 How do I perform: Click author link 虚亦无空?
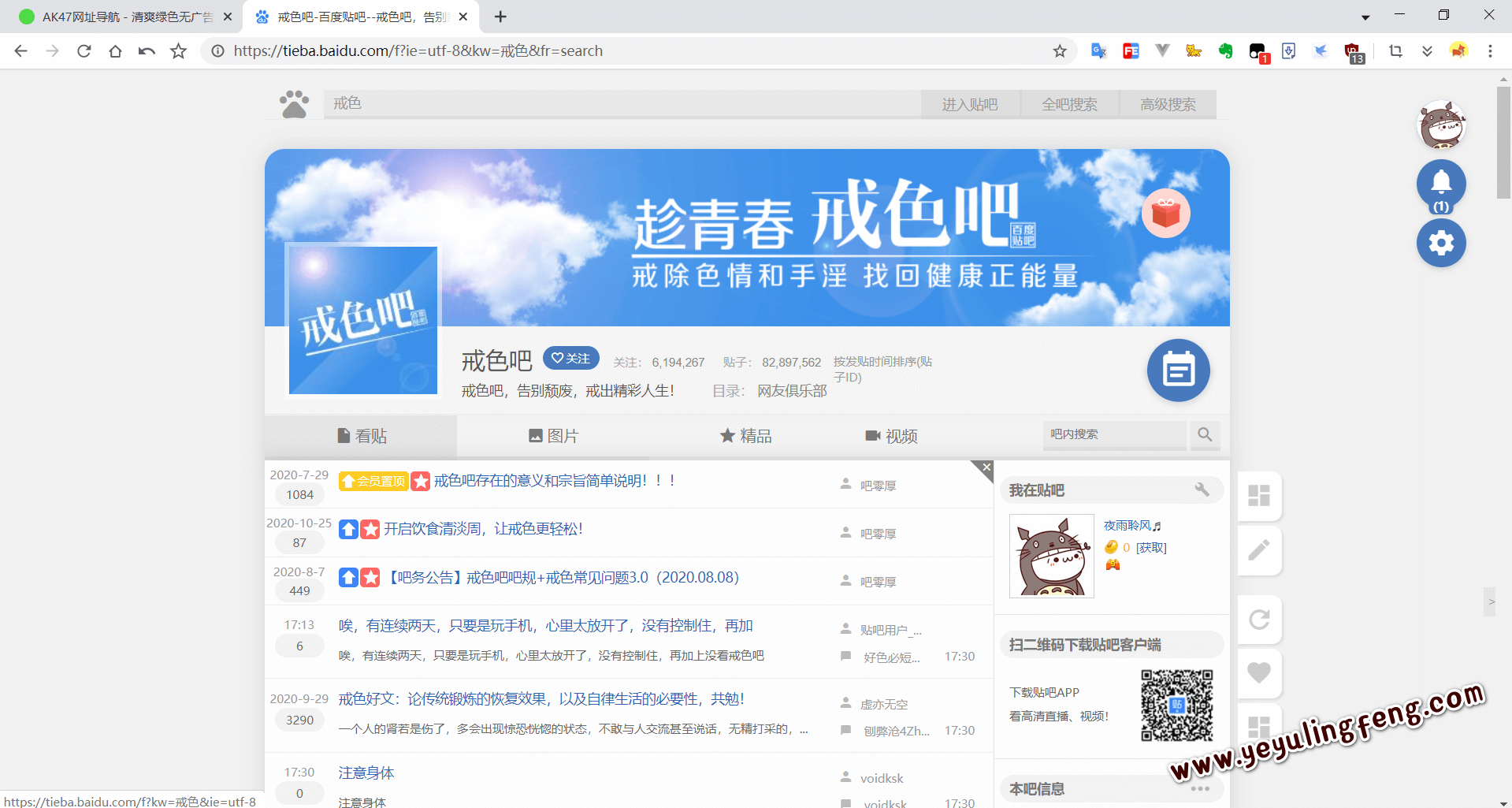(884, 705)
